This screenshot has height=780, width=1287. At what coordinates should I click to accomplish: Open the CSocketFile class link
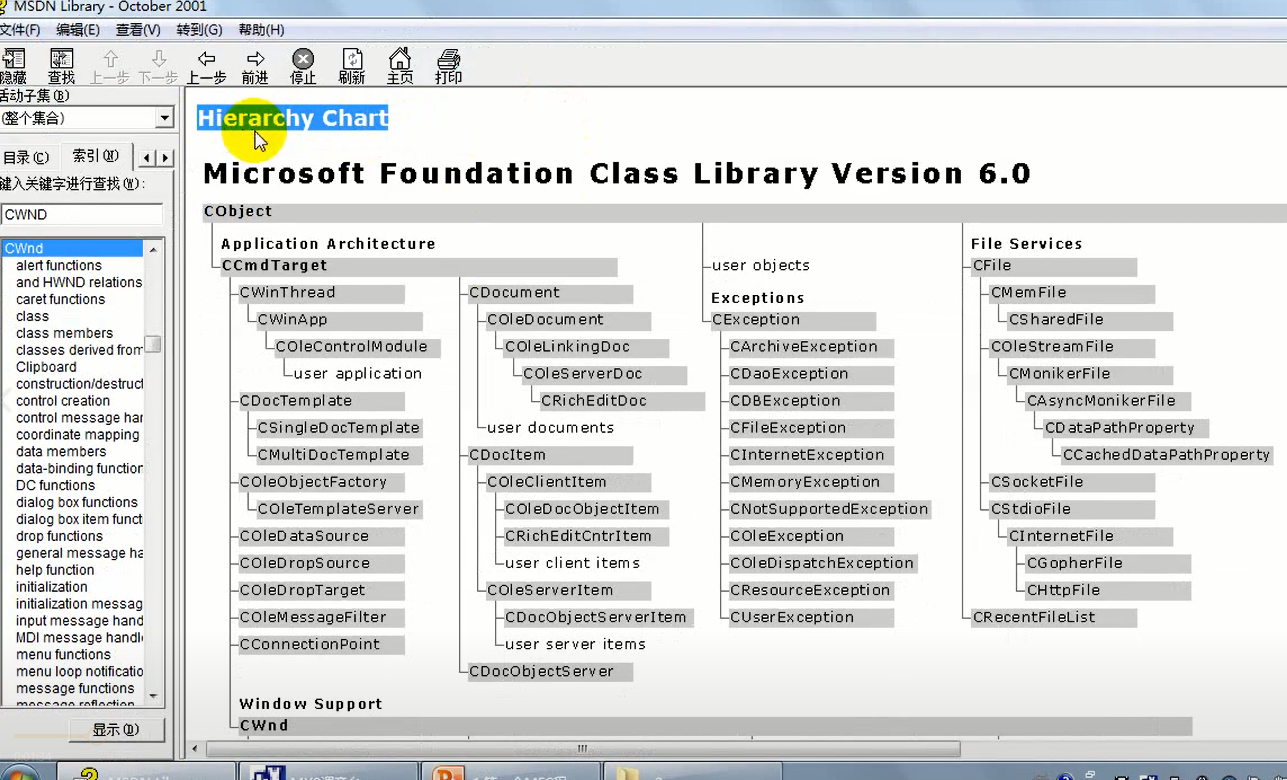(x=1036, y=482)
